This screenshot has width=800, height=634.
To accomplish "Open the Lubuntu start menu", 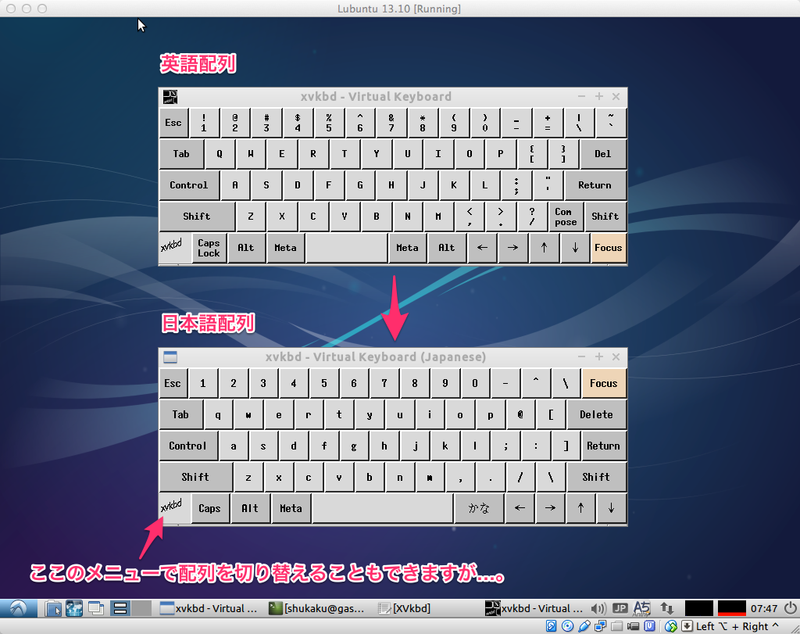I will 18,608.
